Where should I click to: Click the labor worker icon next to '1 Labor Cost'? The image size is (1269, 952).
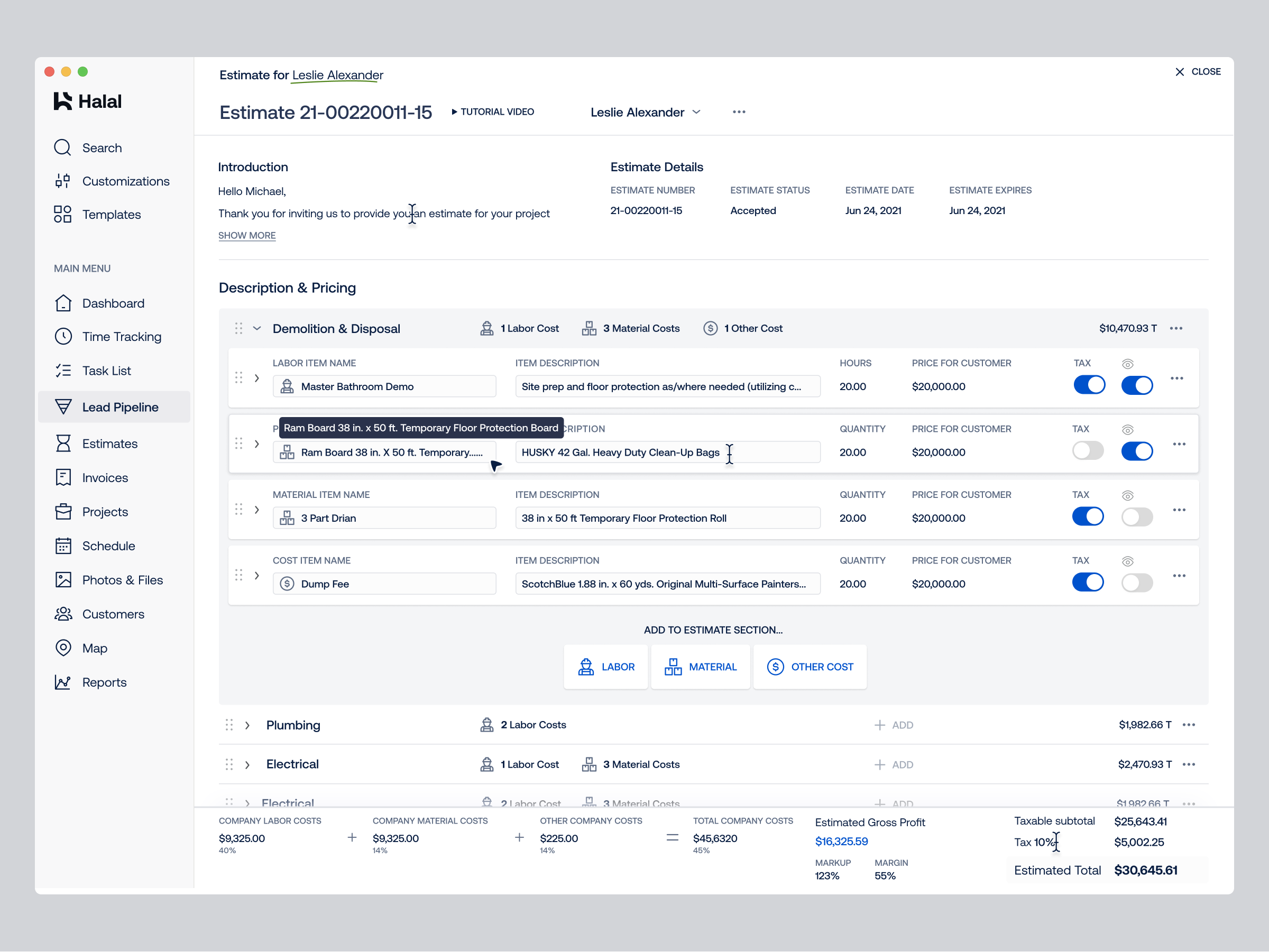click(487, 328)
